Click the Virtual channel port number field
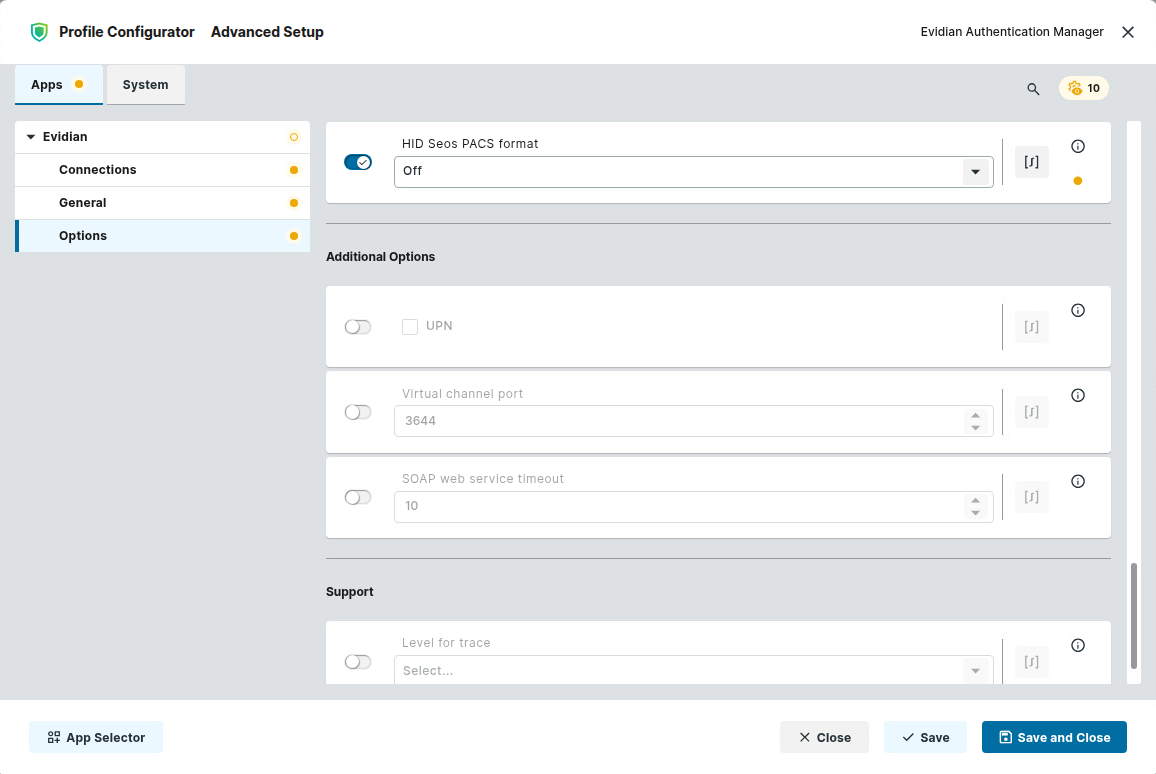This screenshot has width=1156, height=774. pyautogui.click(x=693, y=421)
